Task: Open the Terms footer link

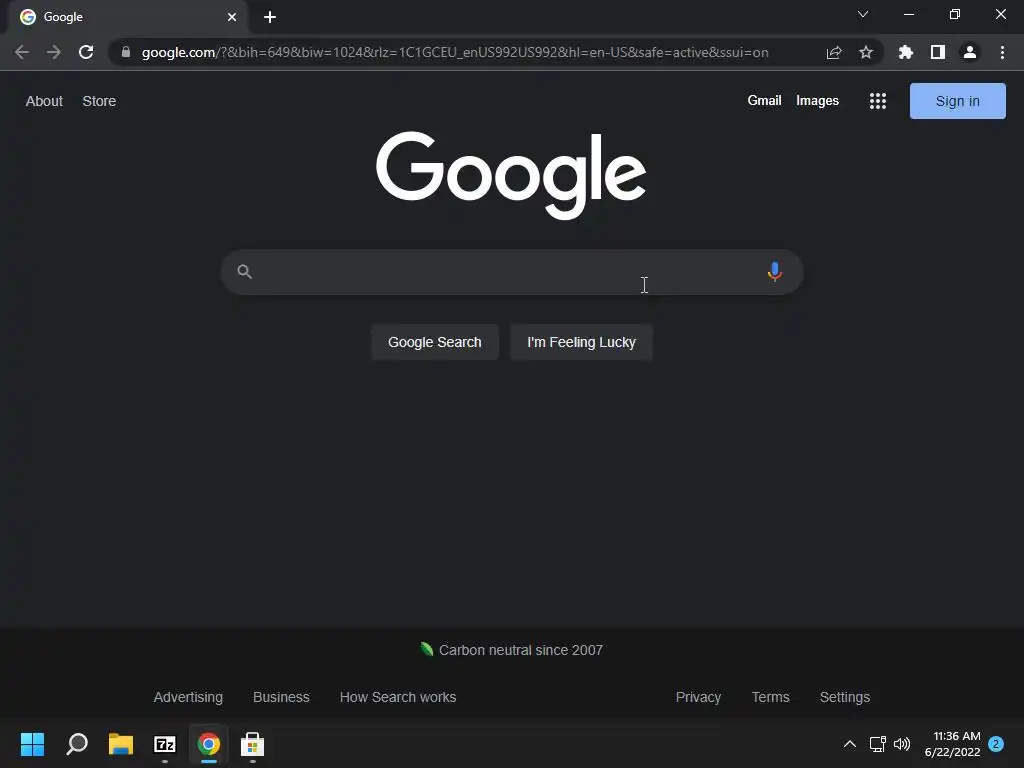Action: click(x=771, y=697)
